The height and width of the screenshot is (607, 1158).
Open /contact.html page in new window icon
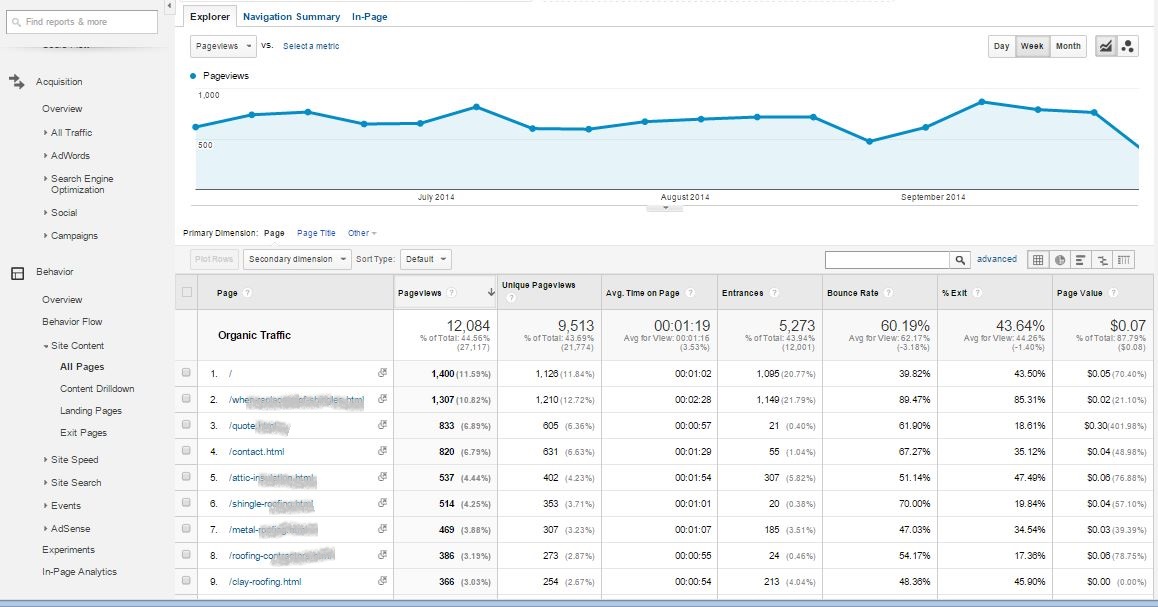(x=382, y=452)
